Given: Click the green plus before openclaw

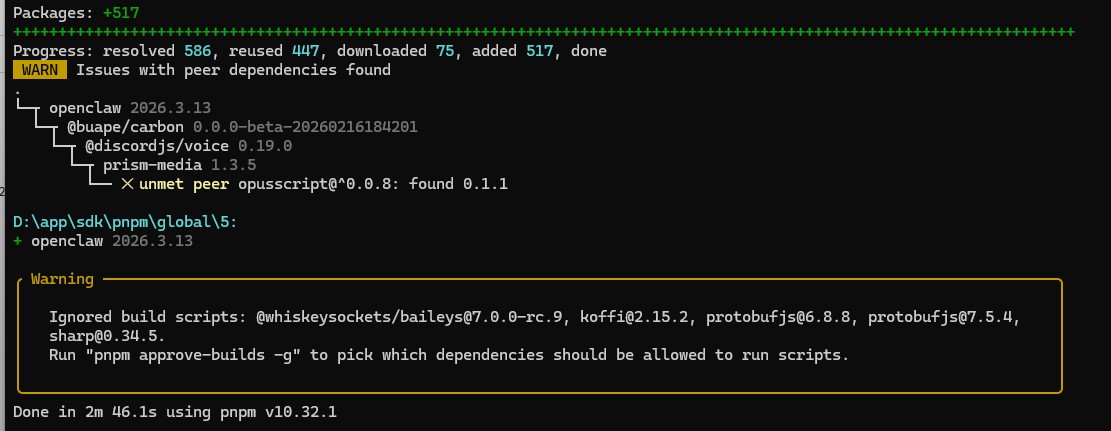Looking at the screenshot, I should click(x=18, y=242).
